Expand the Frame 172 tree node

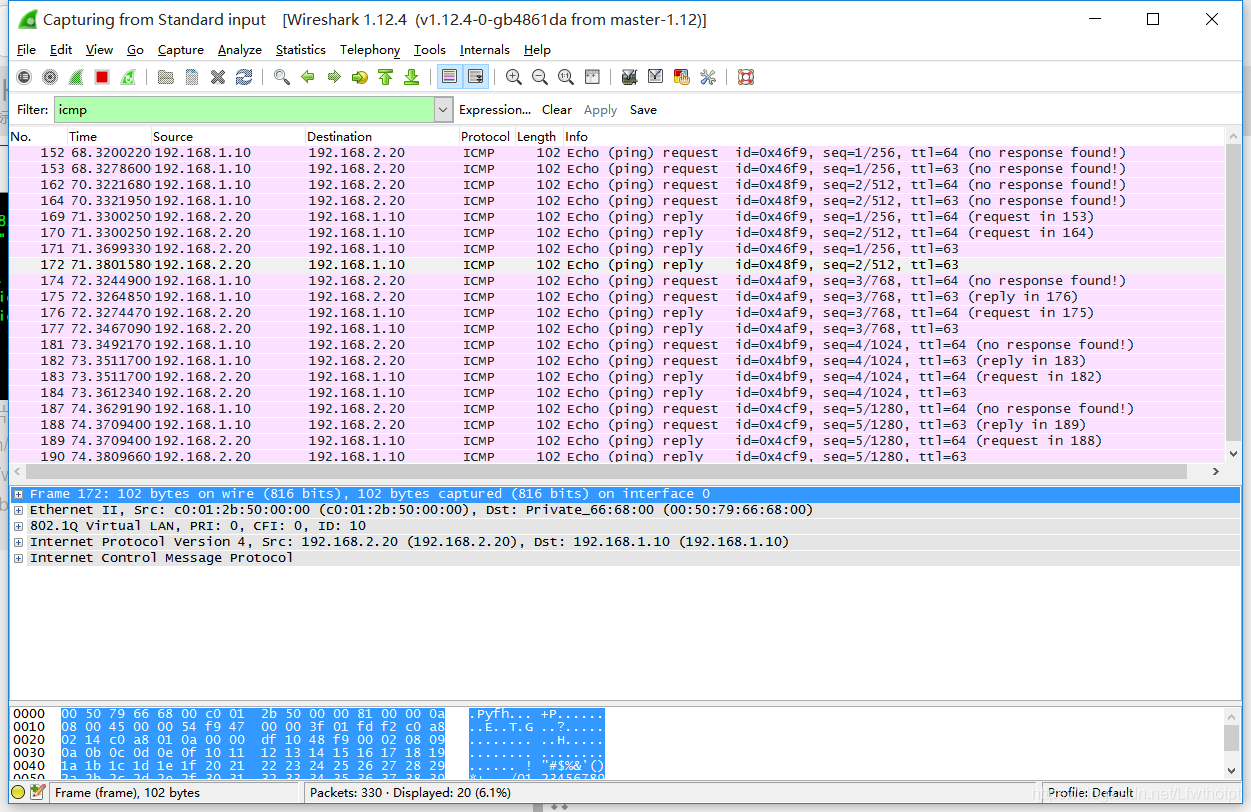pyautogui.click(x=18, y=494)
